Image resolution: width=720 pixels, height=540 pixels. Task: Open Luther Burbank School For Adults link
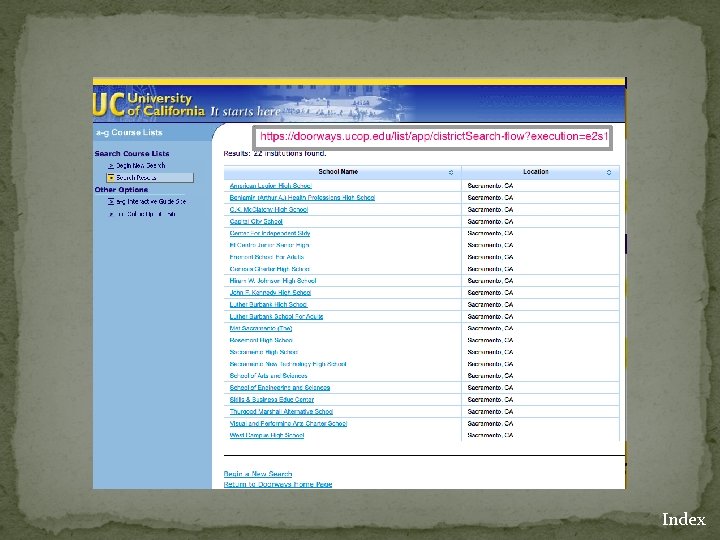(276, 316)
